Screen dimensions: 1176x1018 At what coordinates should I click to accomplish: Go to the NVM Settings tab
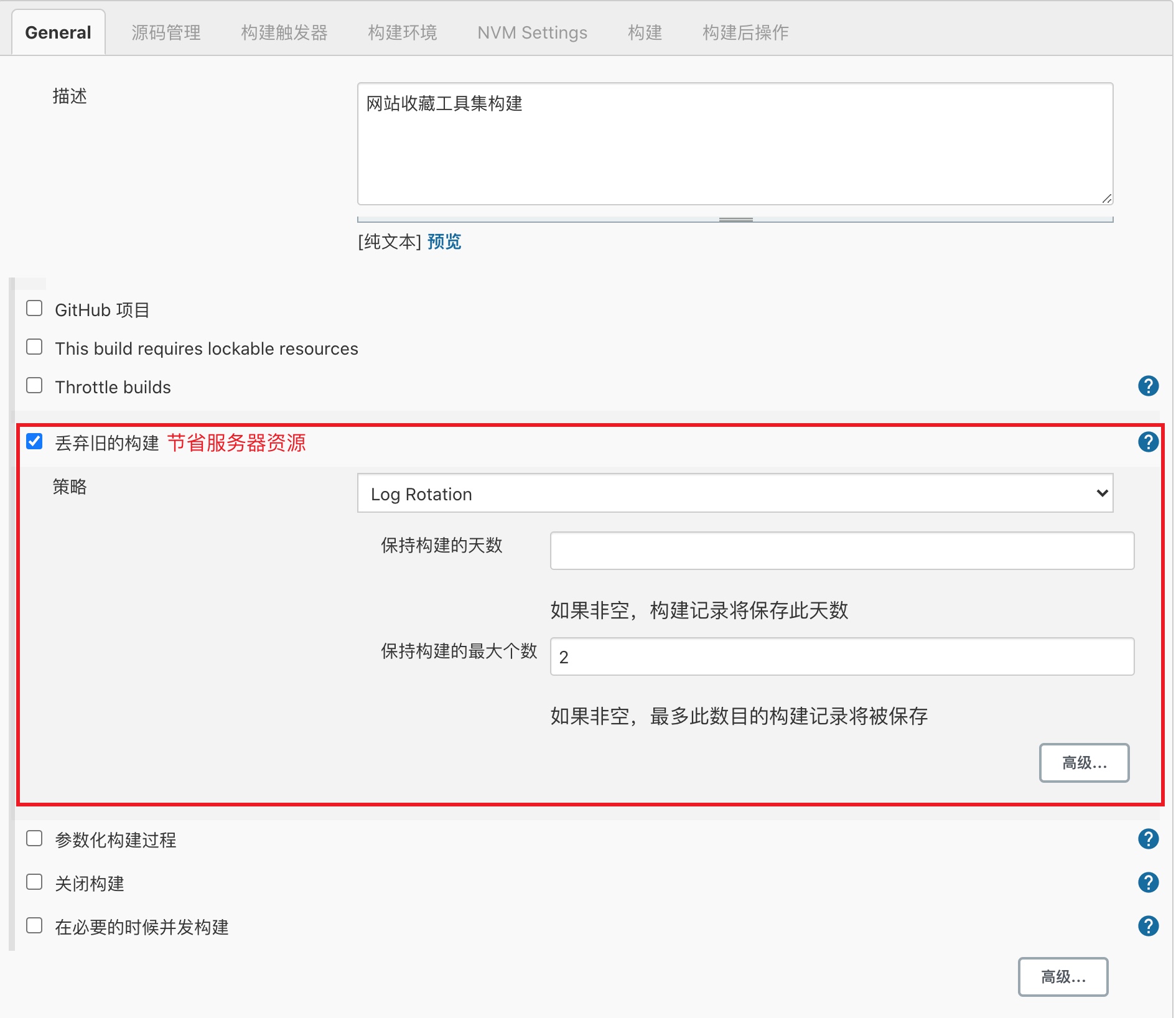pyautogui.click(x=532, y=32)
